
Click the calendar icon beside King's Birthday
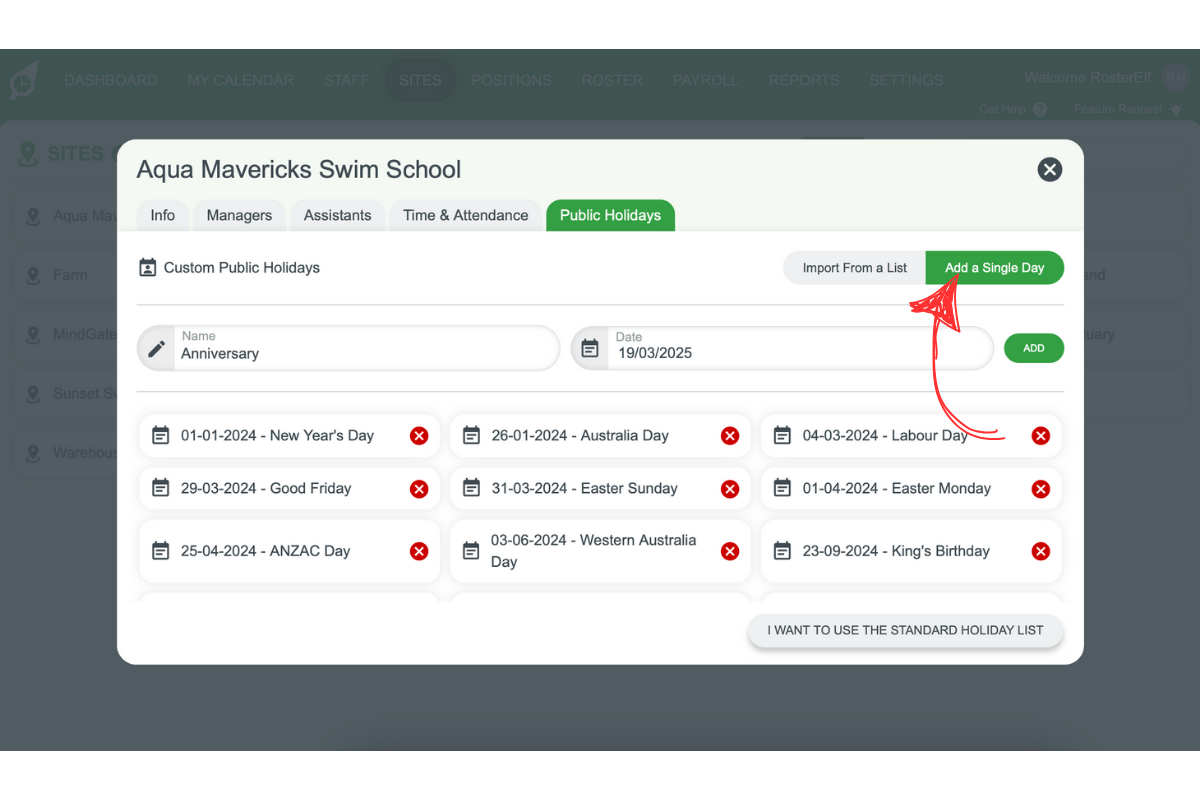point(783,551)
